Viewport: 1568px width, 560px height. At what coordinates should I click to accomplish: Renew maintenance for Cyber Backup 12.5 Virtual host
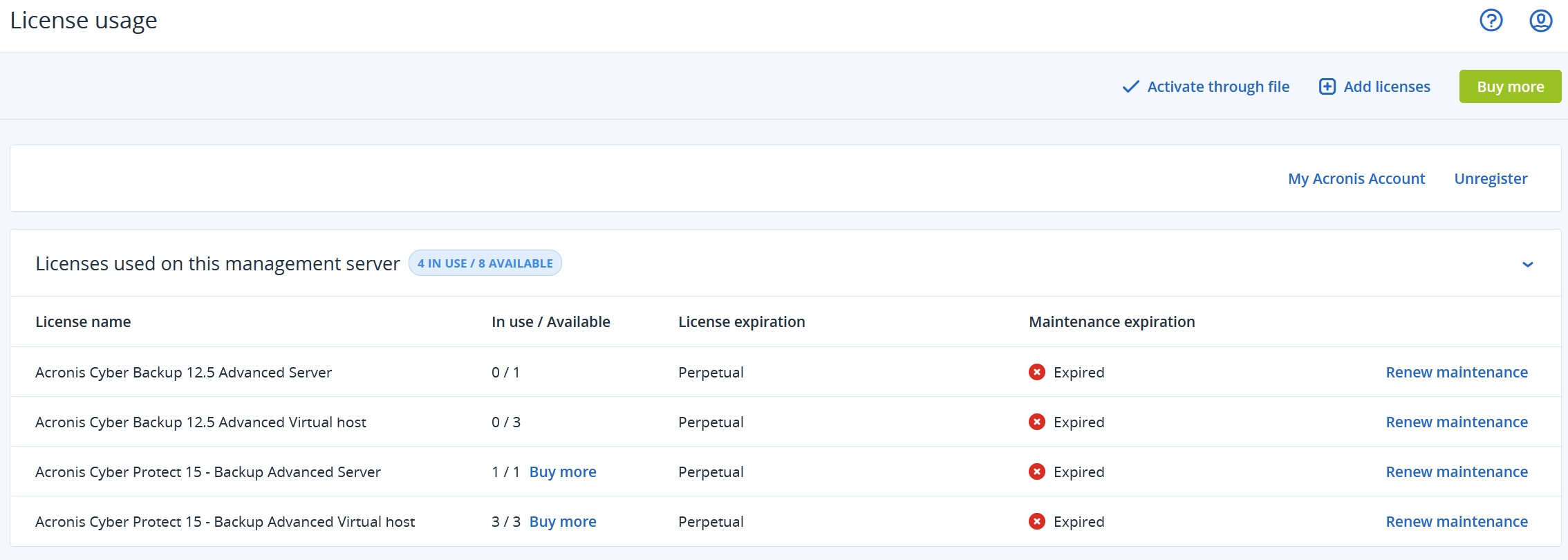coord(1457,422)
